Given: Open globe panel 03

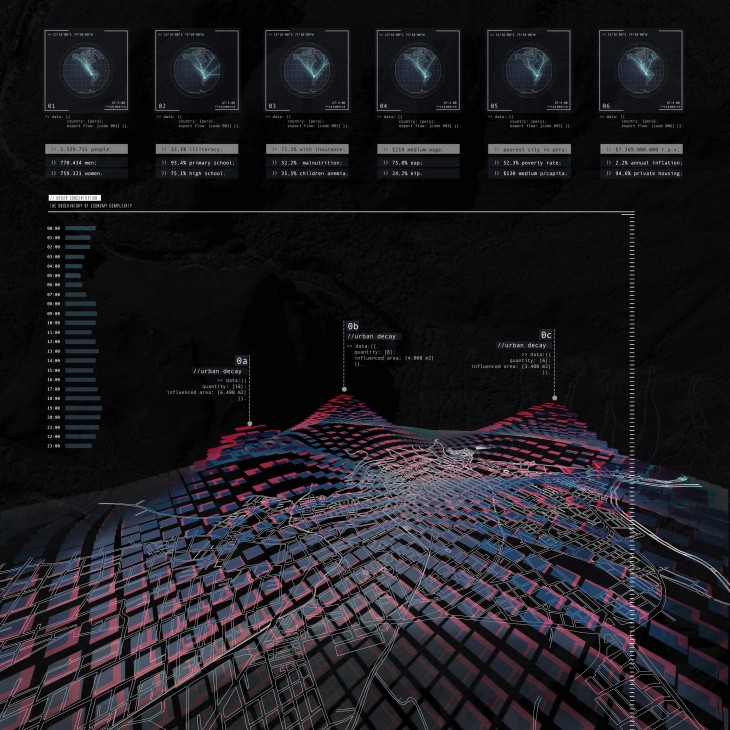Looking at the screenshot, I should point(307,70).
